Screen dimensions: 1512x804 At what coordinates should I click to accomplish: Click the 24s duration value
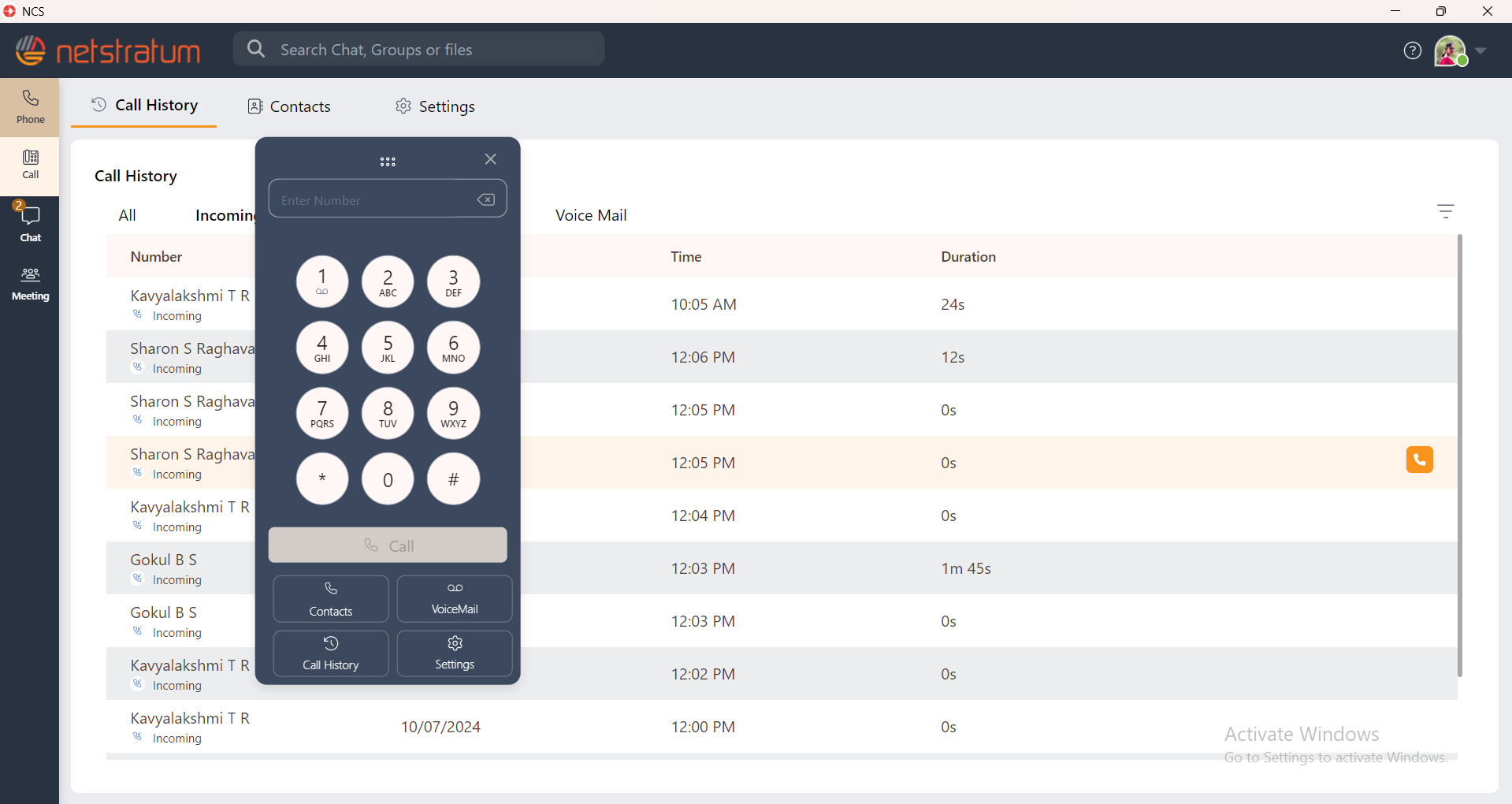coord(953,304)
